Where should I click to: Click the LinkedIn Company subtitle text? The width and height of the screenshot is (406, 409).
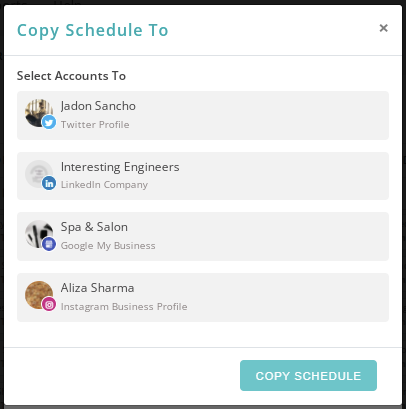point(104,185)
